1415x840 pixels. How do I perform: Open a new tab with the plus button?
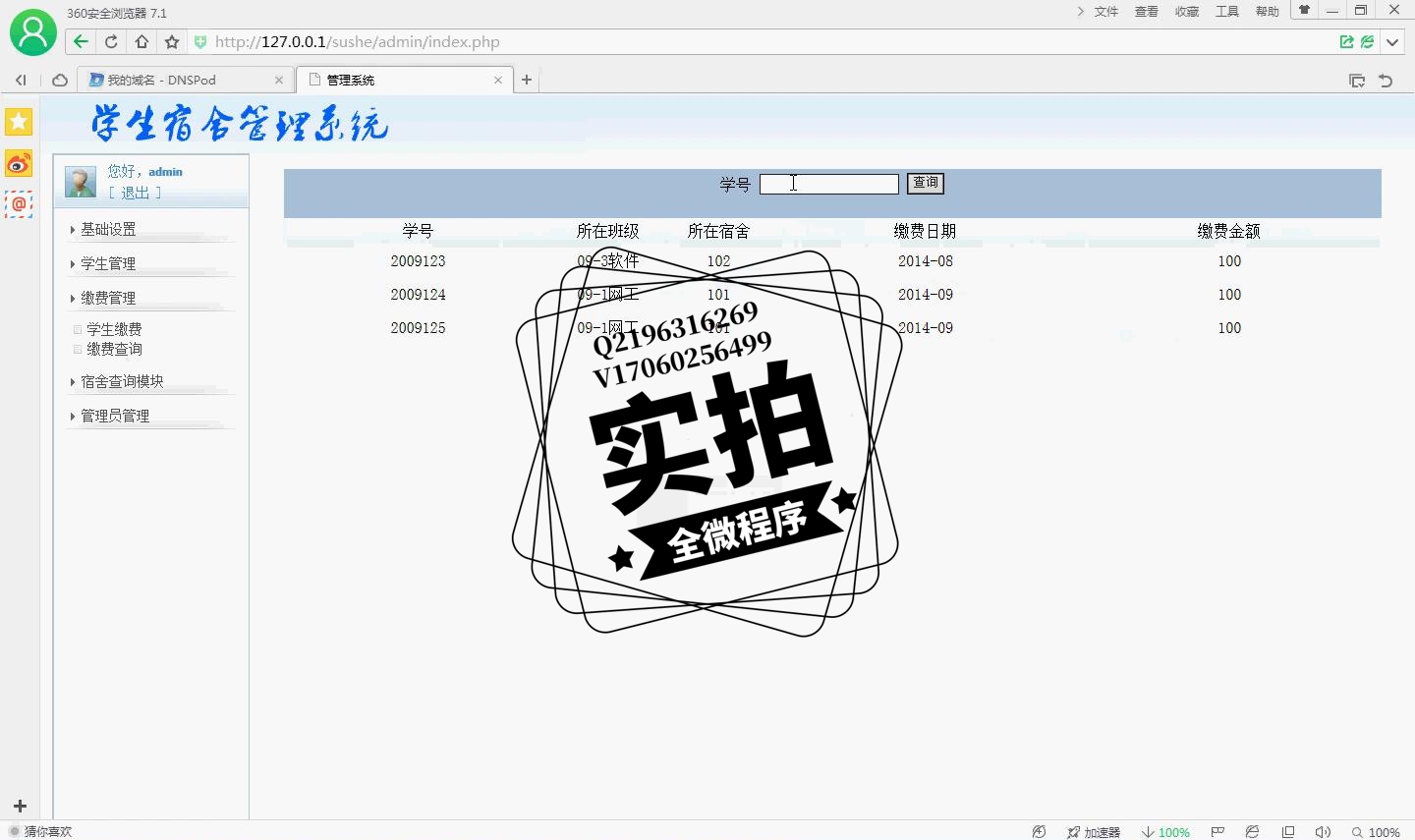pyautogui.click(x=527, y=80)
